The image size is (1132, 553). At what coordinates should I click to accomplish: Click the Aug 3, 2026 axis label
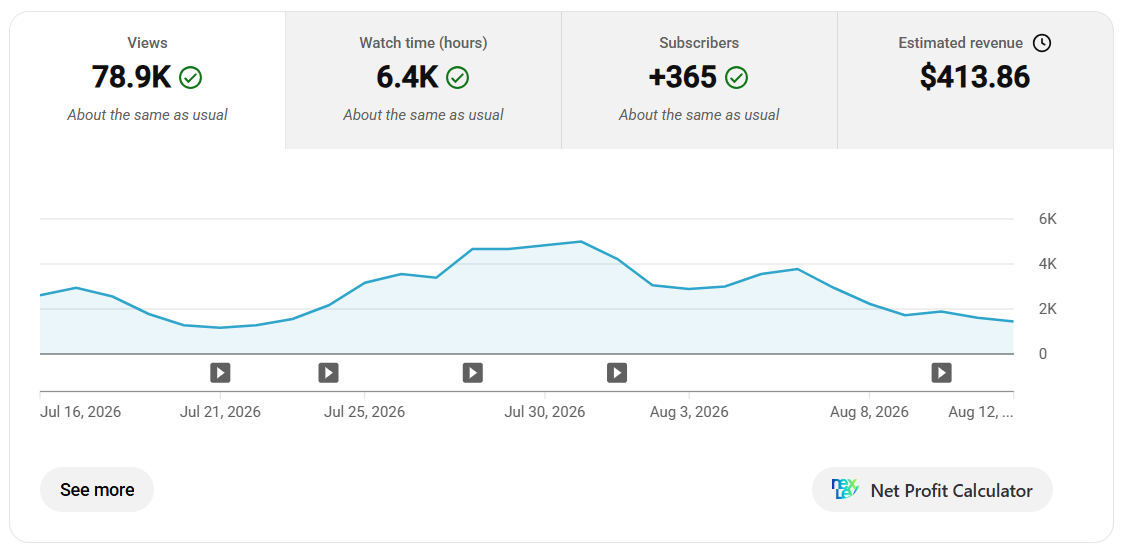[689, 412]
